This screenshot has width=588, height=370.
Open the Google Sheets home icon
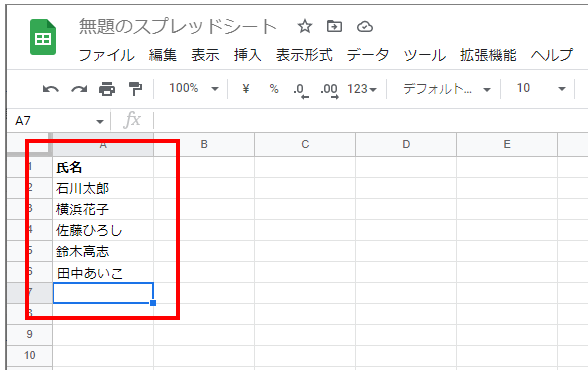[43, 37]
